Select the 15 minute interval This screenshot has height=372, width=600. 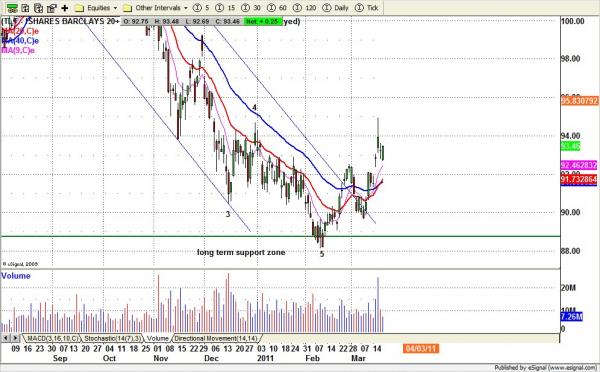click(x=225, y=8)
